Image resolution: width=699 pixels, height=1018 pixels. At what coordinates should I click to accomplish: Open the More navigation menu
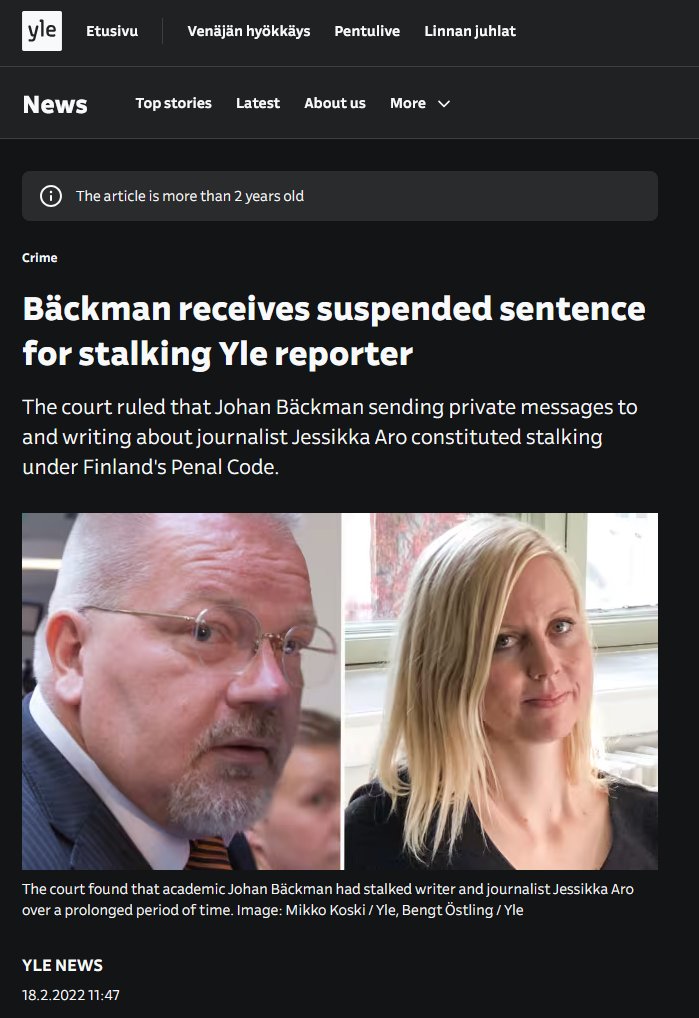(420, 103)
